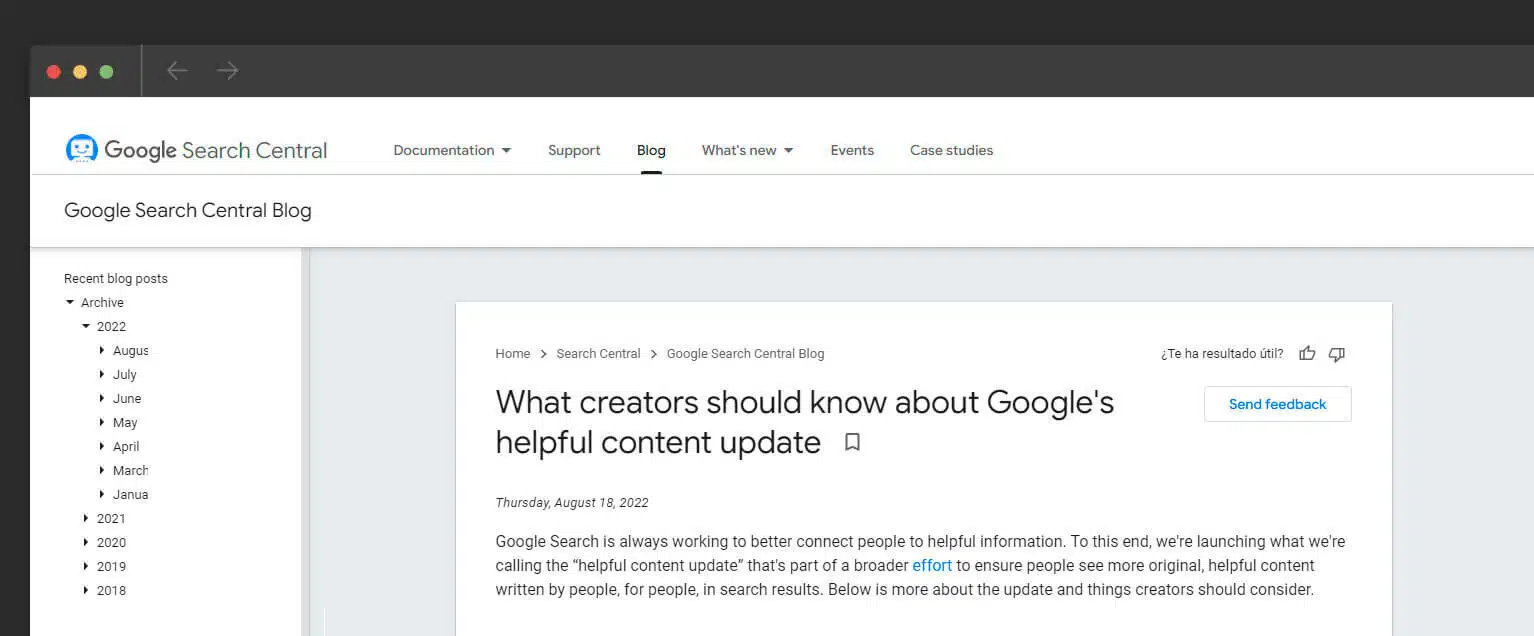The image size is (1534, 636).
Task: Click the Google Search Central robot logo
Action: pyautogui.click(x=82, y=150)
